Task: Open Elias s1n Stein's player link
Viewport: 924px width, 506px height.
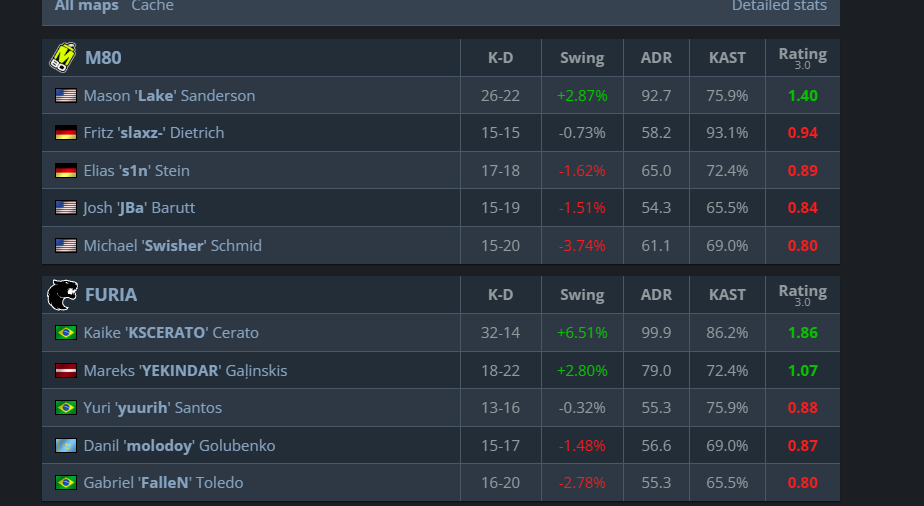Action: [137, 171]
